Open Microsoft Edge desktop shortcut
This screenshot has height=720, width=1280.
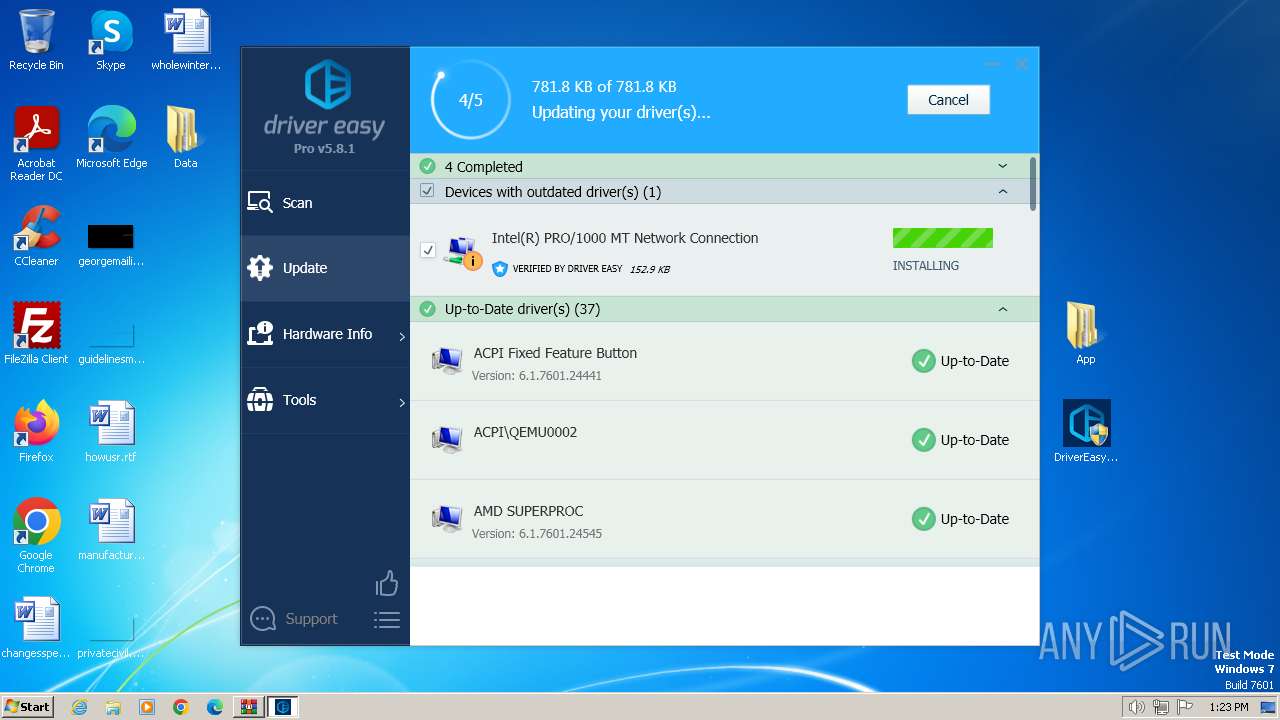coord(111,138)
